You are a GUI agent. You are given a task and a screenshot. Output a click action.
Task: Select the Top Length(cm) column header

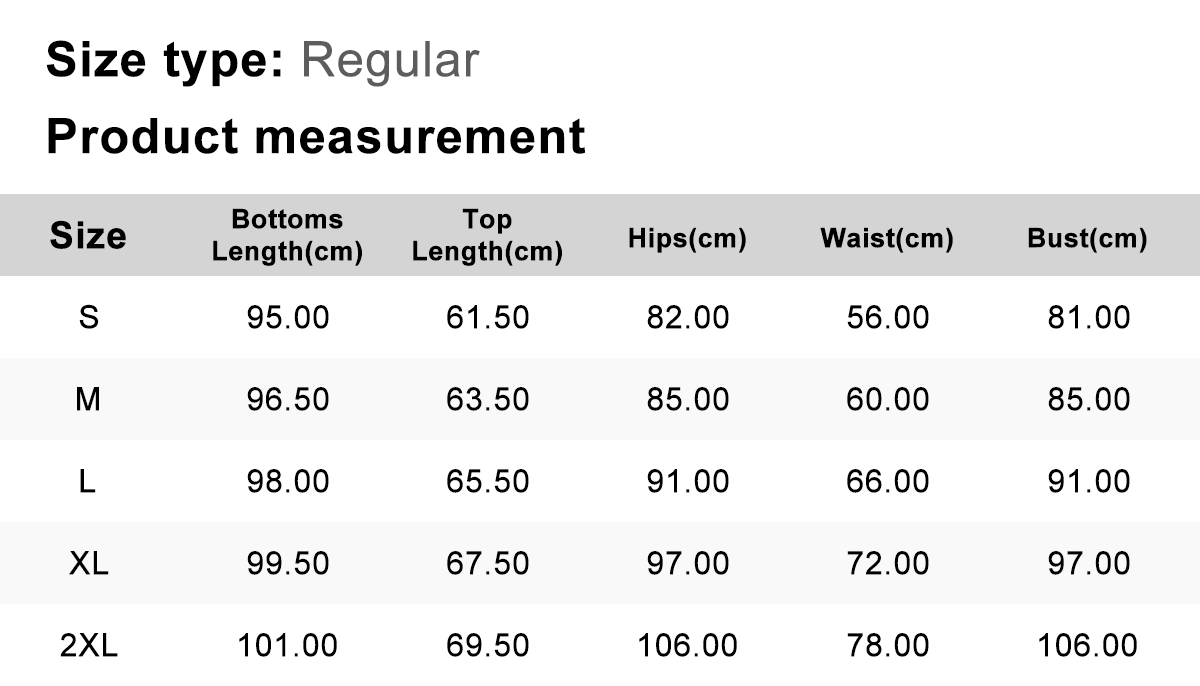click(487, 236)
